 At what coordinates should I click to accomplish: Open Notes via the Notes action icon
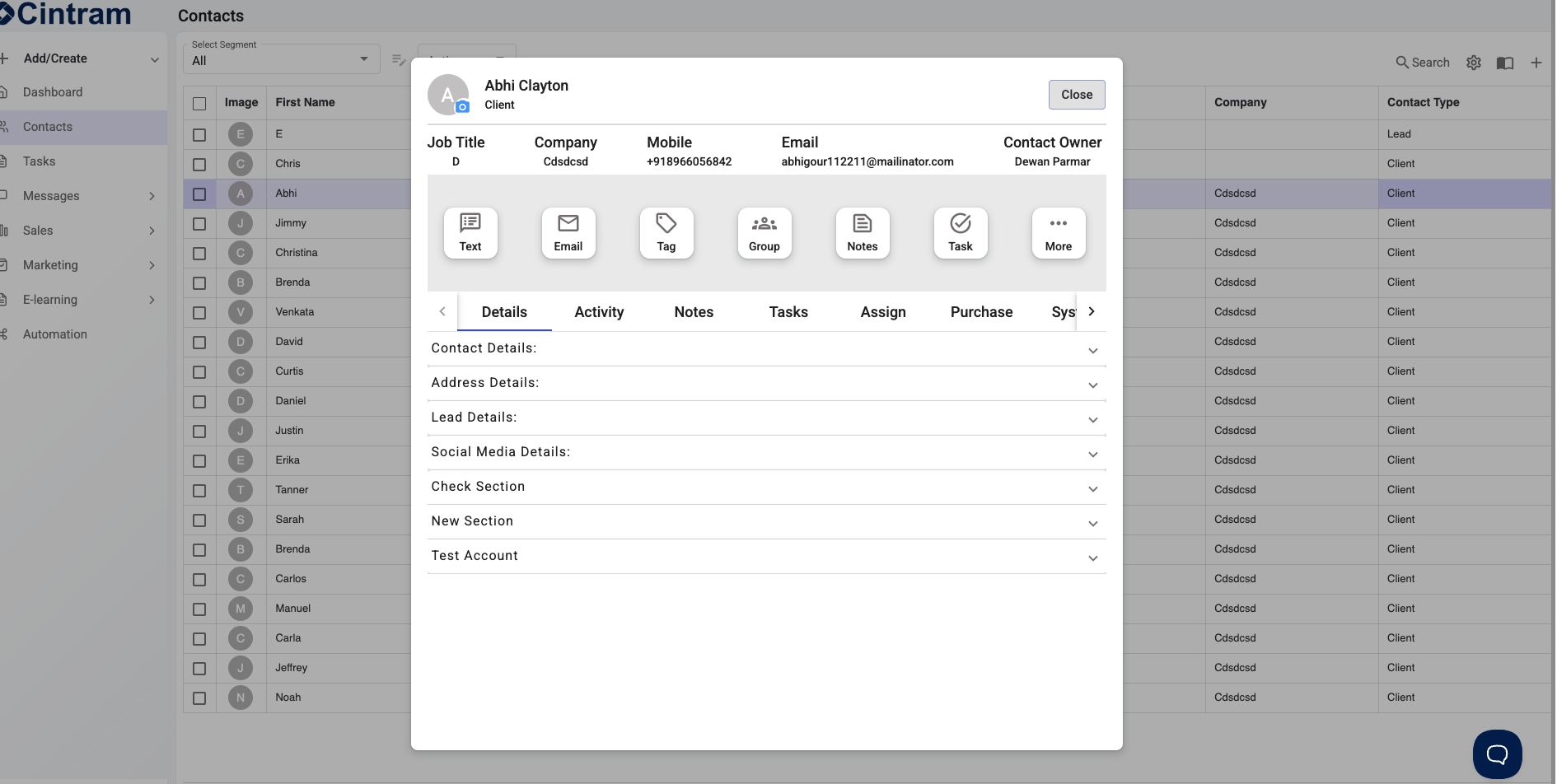862,233
